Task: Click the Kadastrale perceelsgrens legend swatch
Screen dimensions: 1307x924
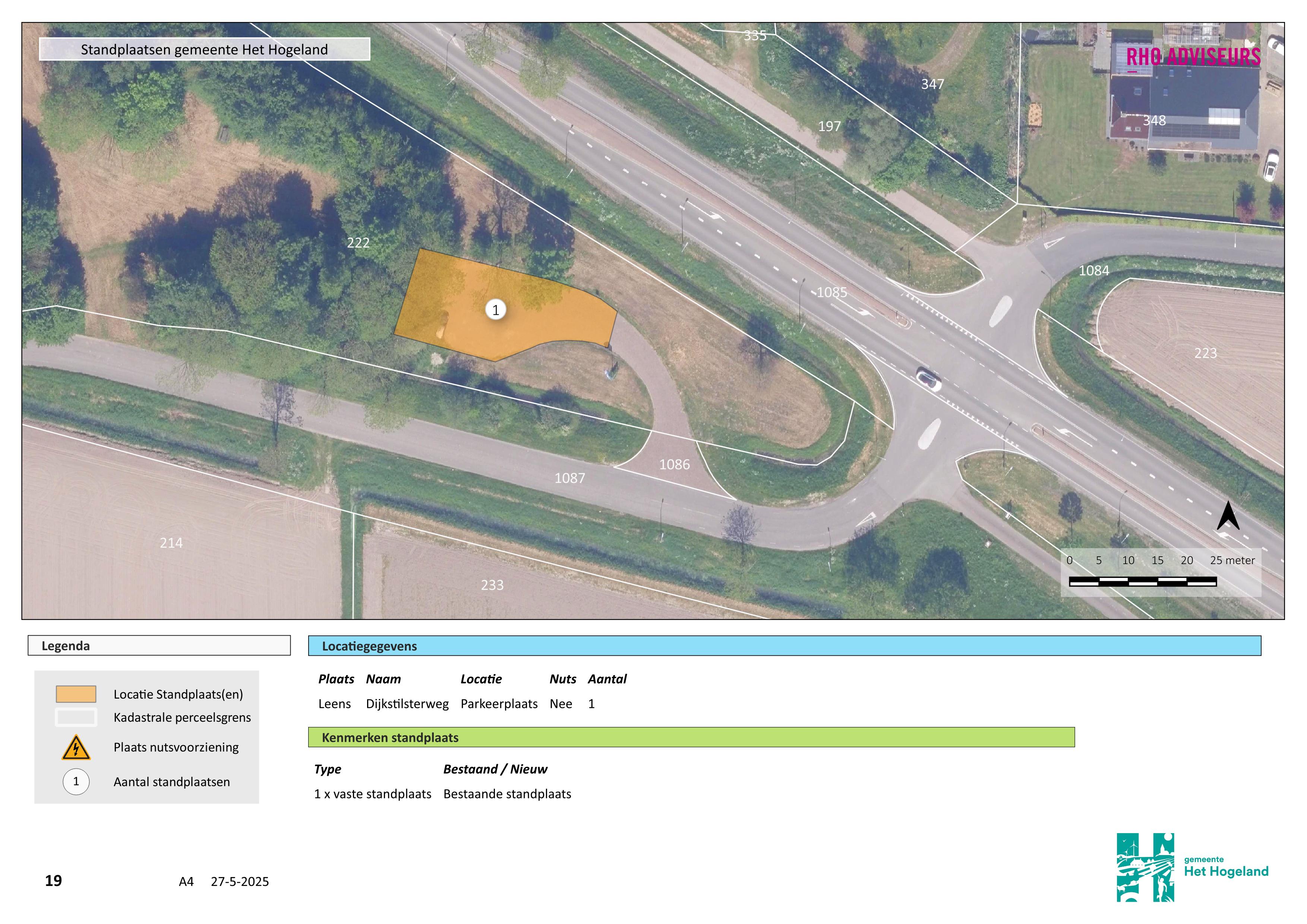Action: point(76,718)
